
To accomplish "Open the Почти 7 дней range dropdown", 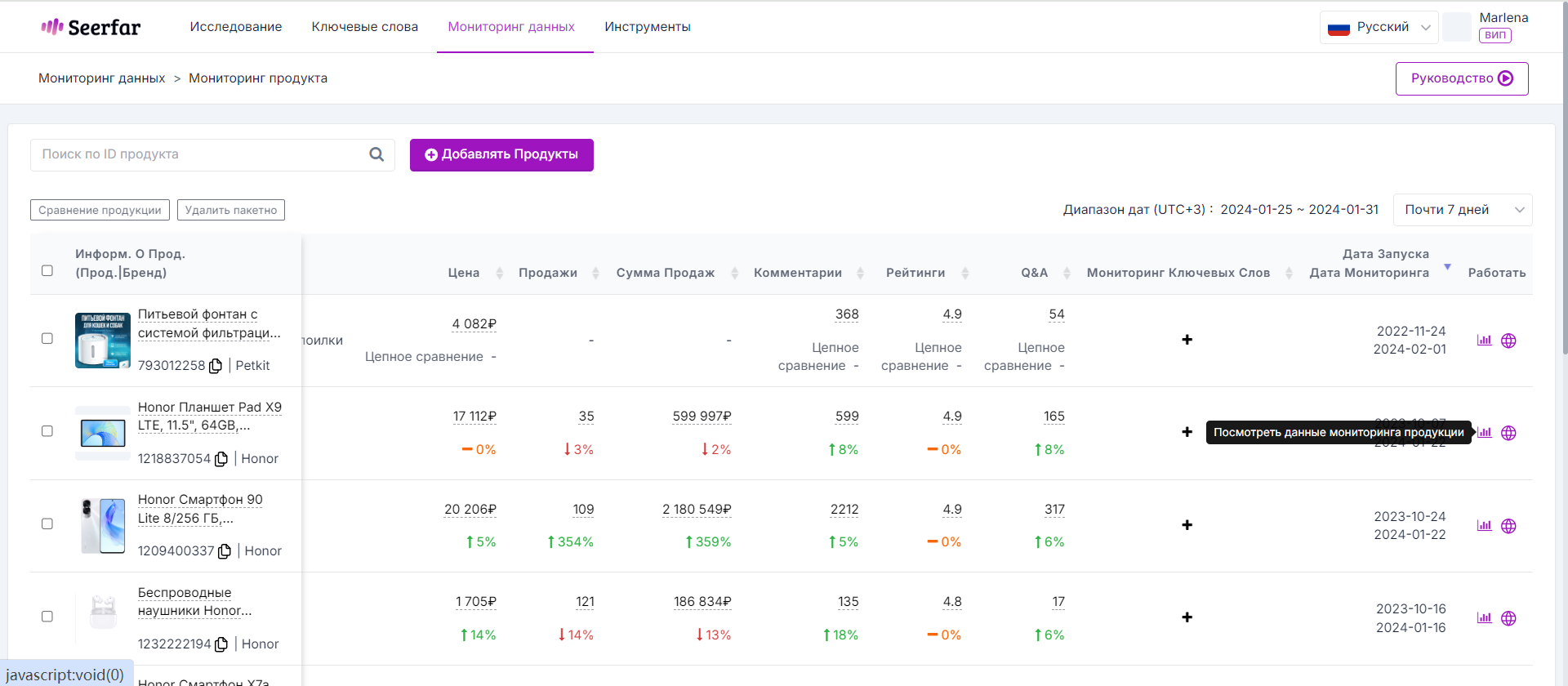I will point(1463,210).
